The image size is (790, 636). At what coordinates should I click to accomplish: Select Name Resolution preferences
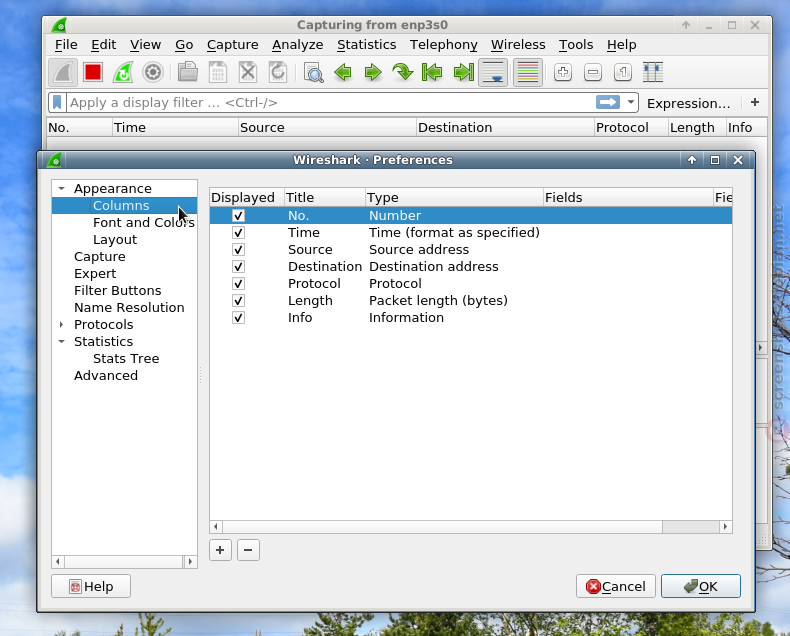coord(129,307)
